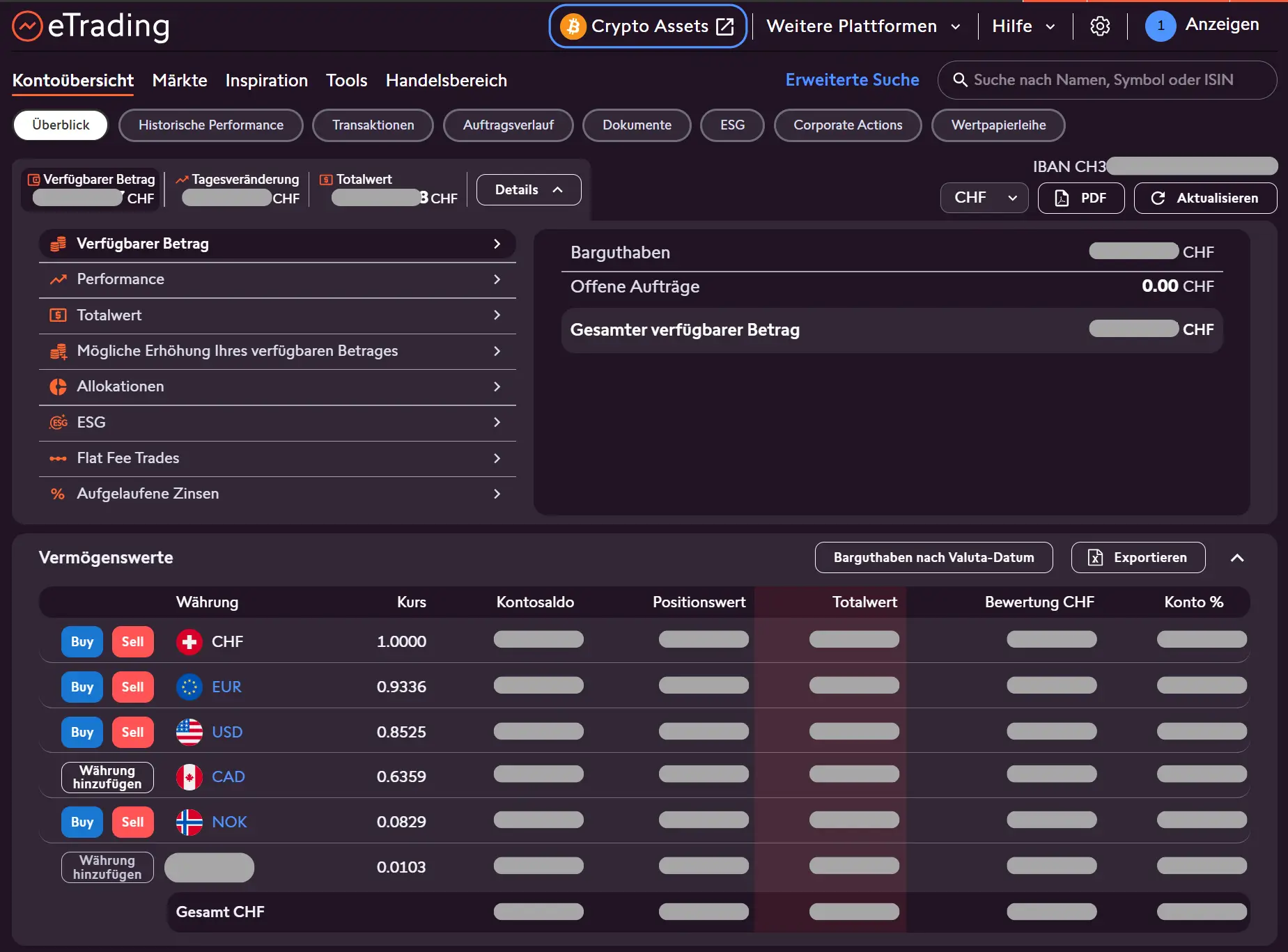Focus the name, symbol or ISIN search field
This screenshot has width=1288, height=952.
click(1107, 80)
